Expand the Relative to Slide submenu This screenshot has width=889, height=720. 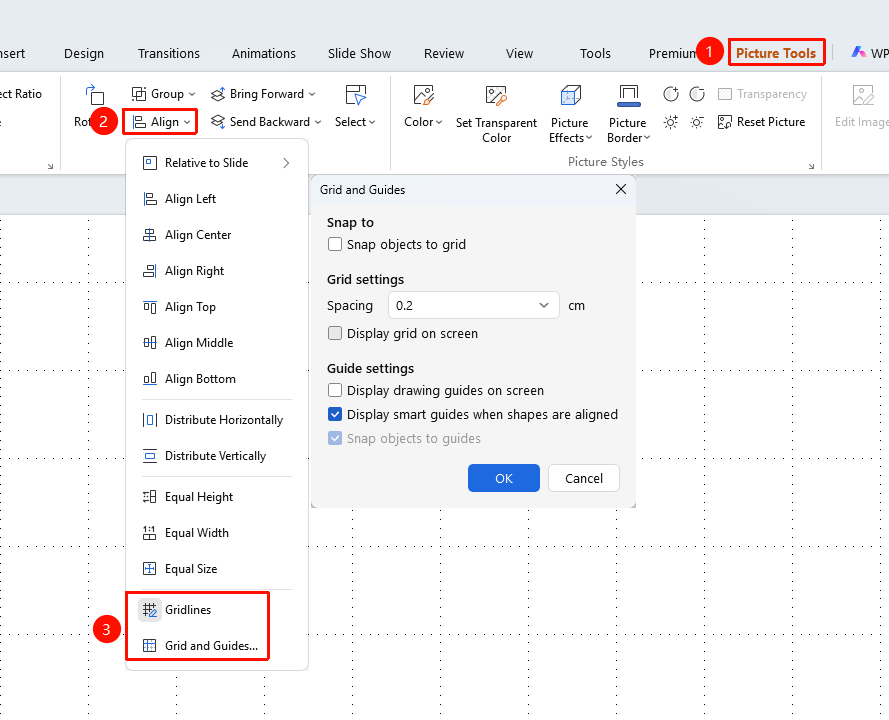217,163
